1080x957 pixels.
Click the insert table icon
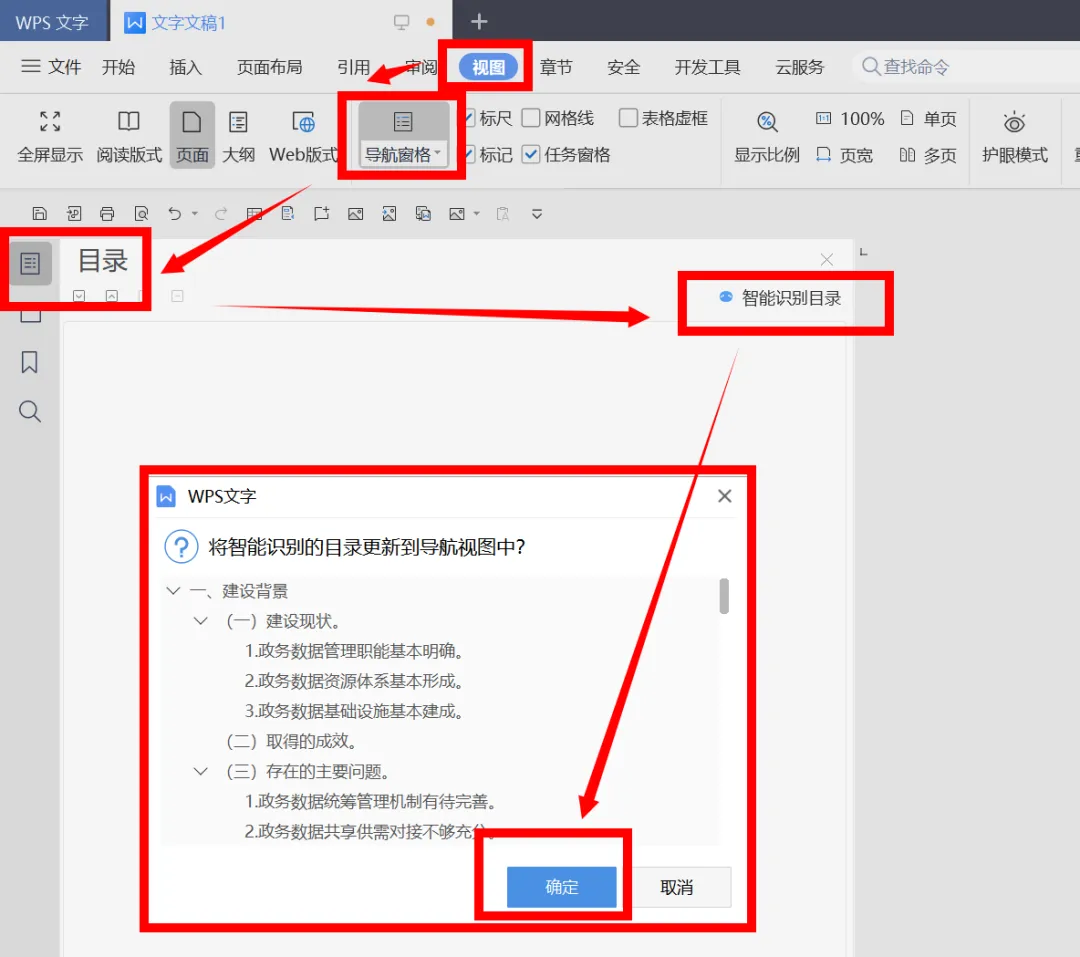tap(254, 214)
